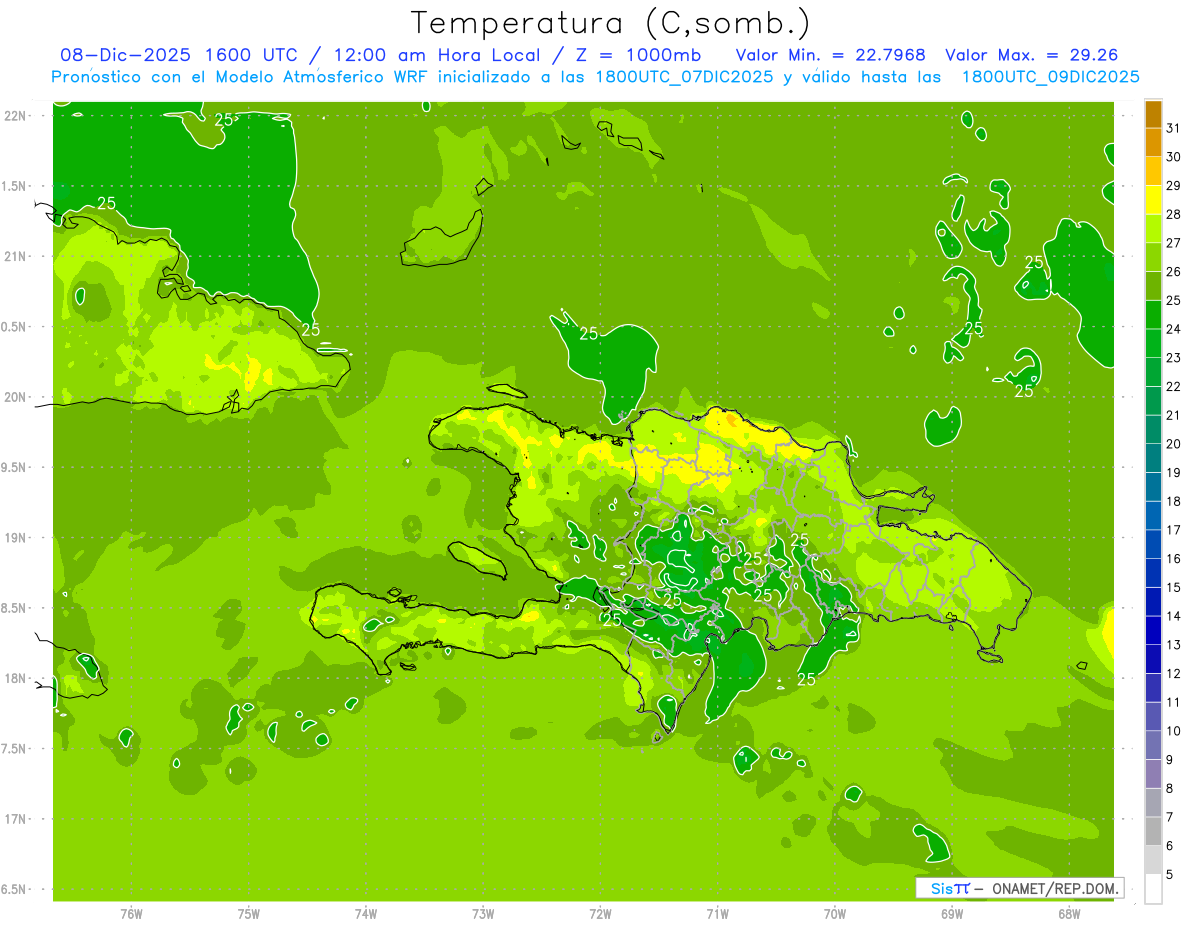Click the "72W" longitude label

point(600,914)
